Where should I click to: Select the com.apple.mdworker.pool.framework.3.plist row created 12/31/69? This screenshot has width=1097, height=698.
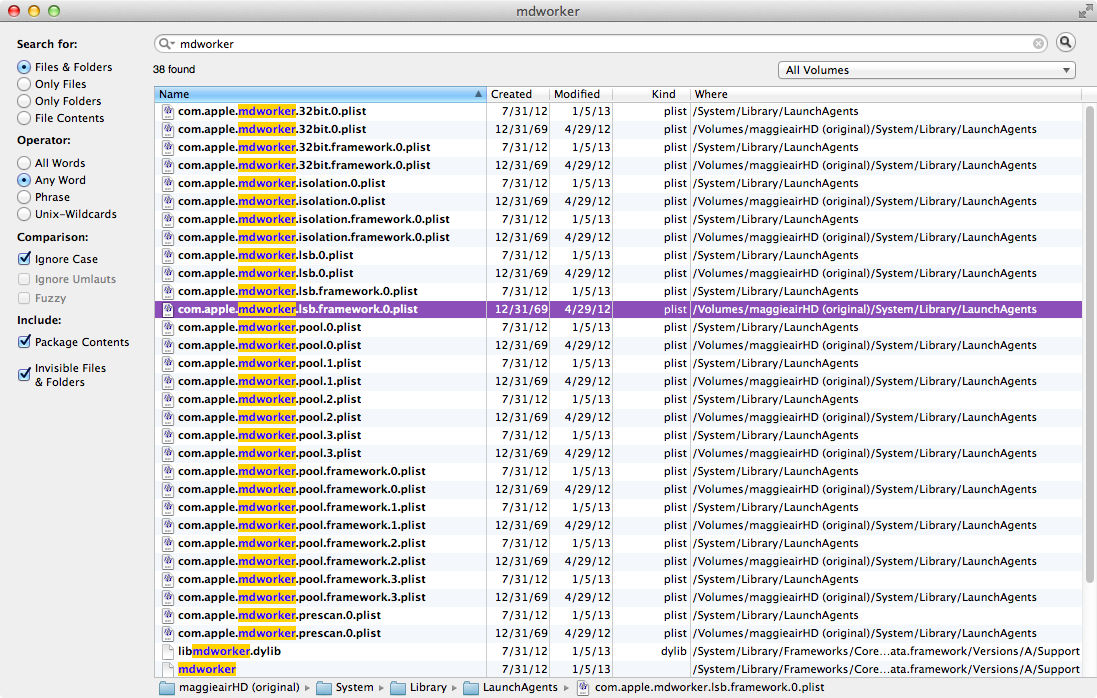(x=618, y=597)
